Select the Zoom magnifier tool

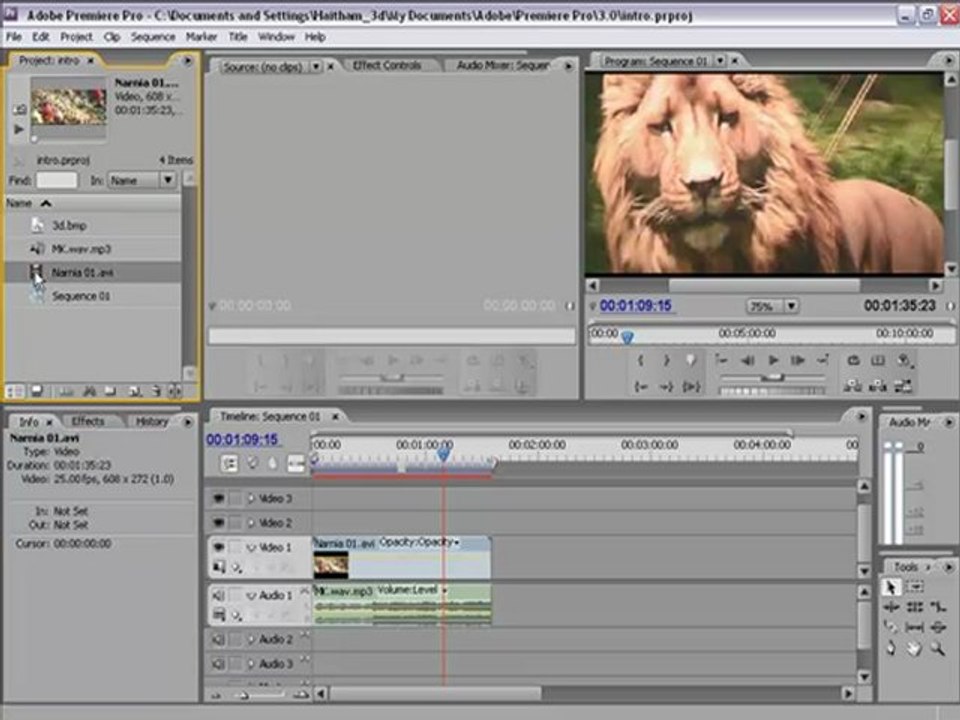pos(938,648)
